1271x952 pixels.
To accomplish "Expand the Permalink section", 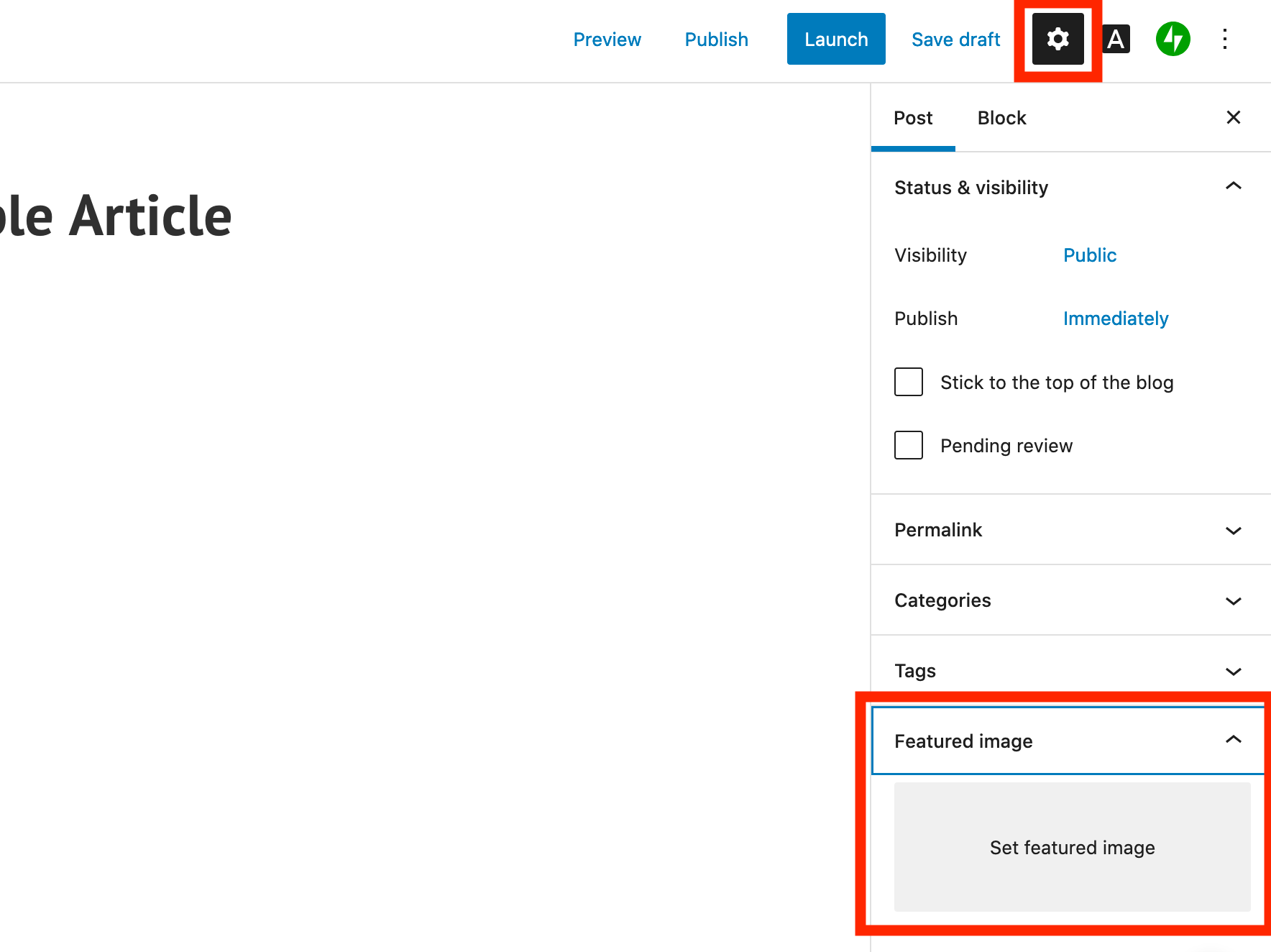I will (x=1233, y=530).
